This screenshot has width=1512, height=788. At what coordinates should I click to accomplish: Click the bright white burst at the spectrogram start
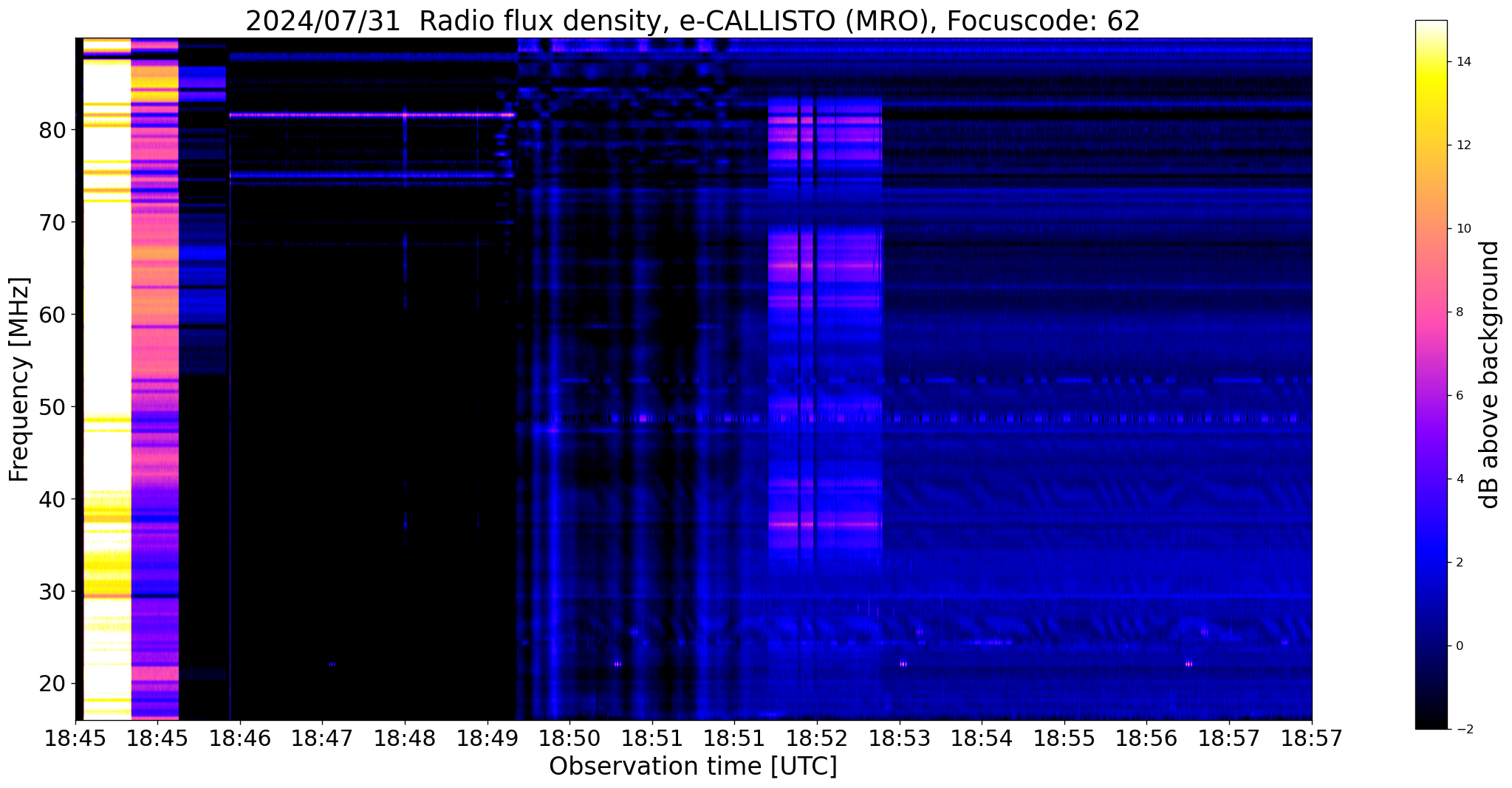[x=107, y=379]
